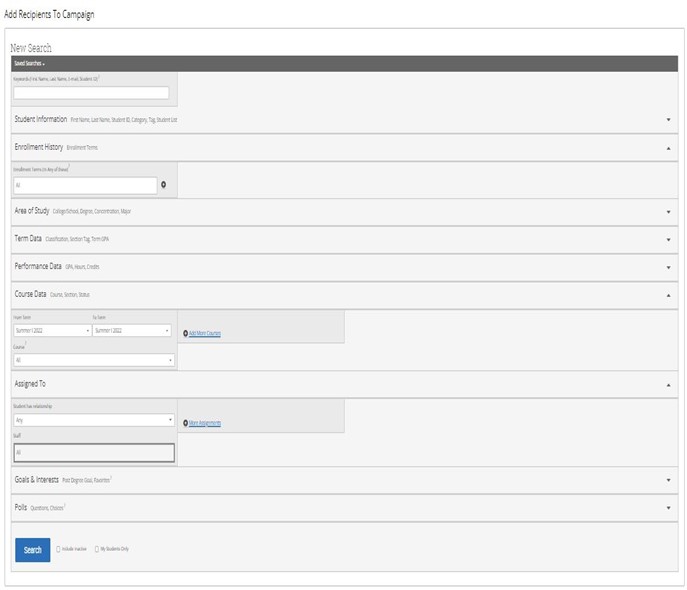The image size is (687, 590).
Task: Open the Student has relationship dropdown
Action: (94, 420)
